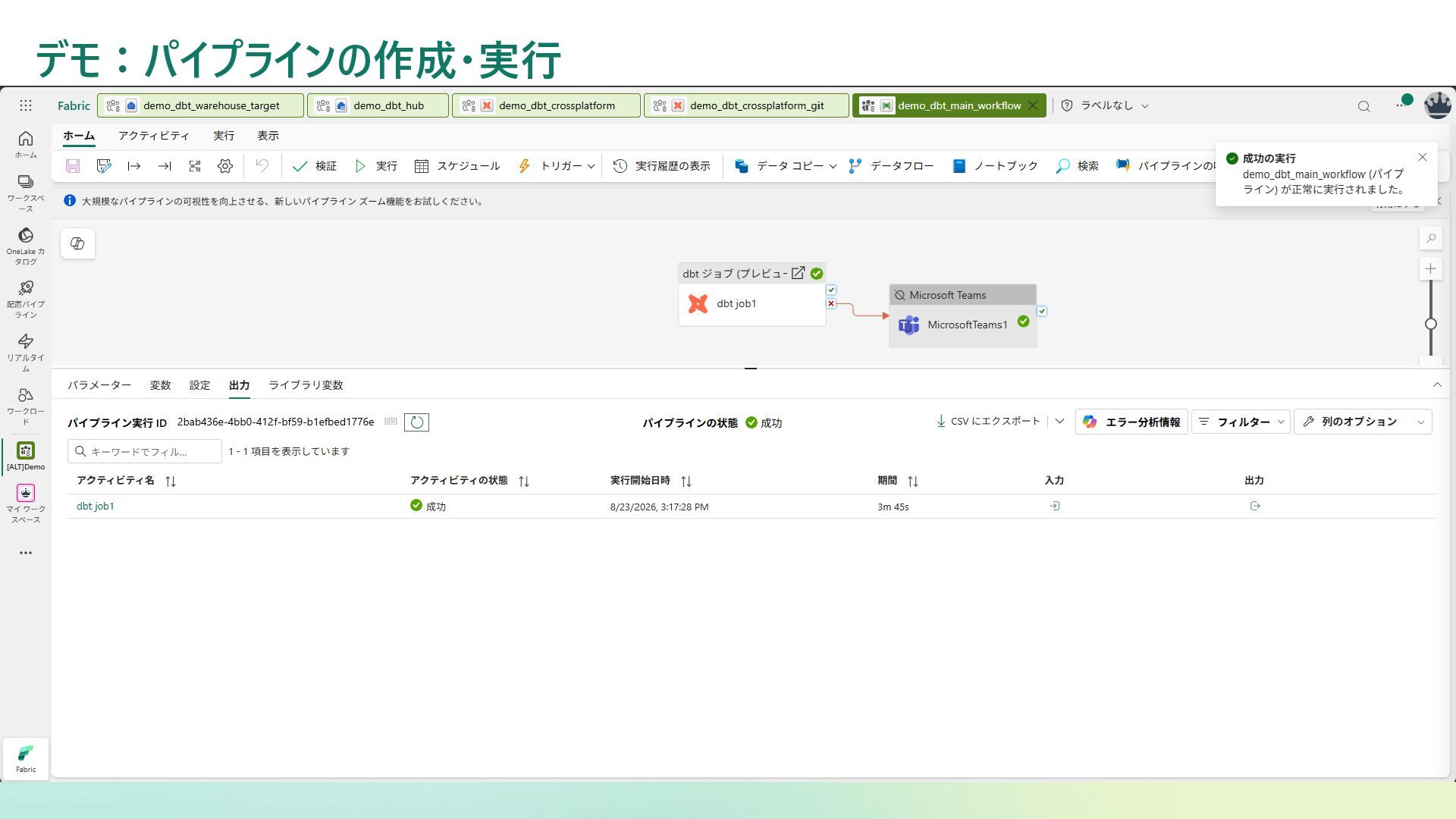Click the Save disk icon

(73, 166)
